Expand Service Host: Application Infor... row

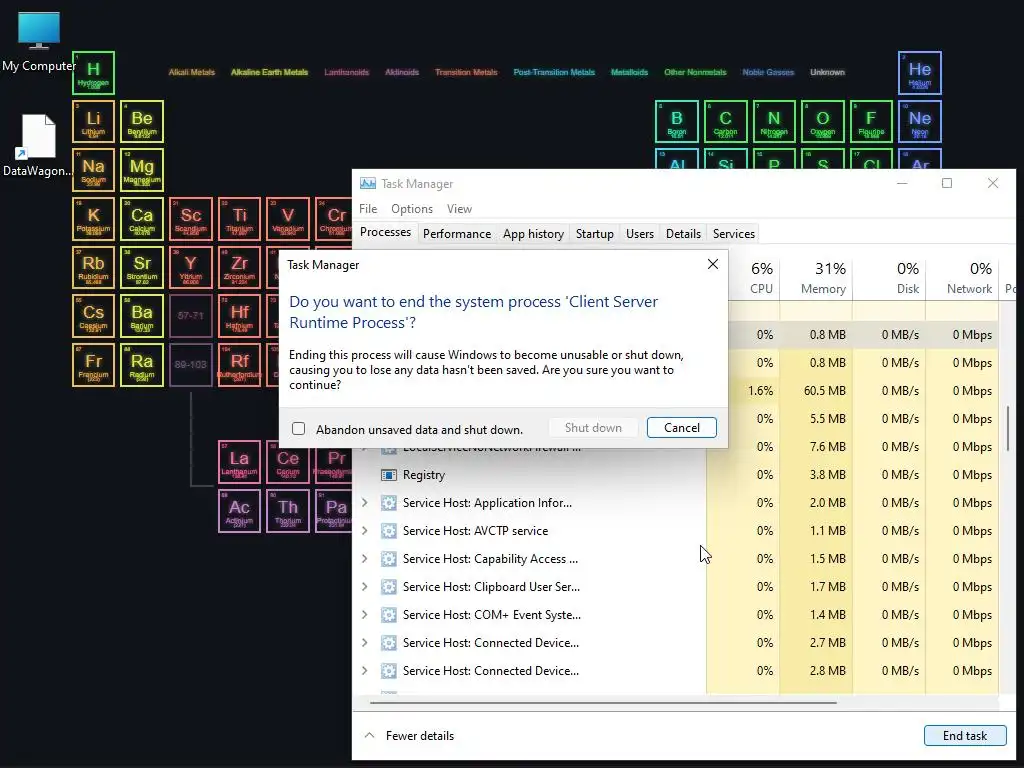[364, 503]
